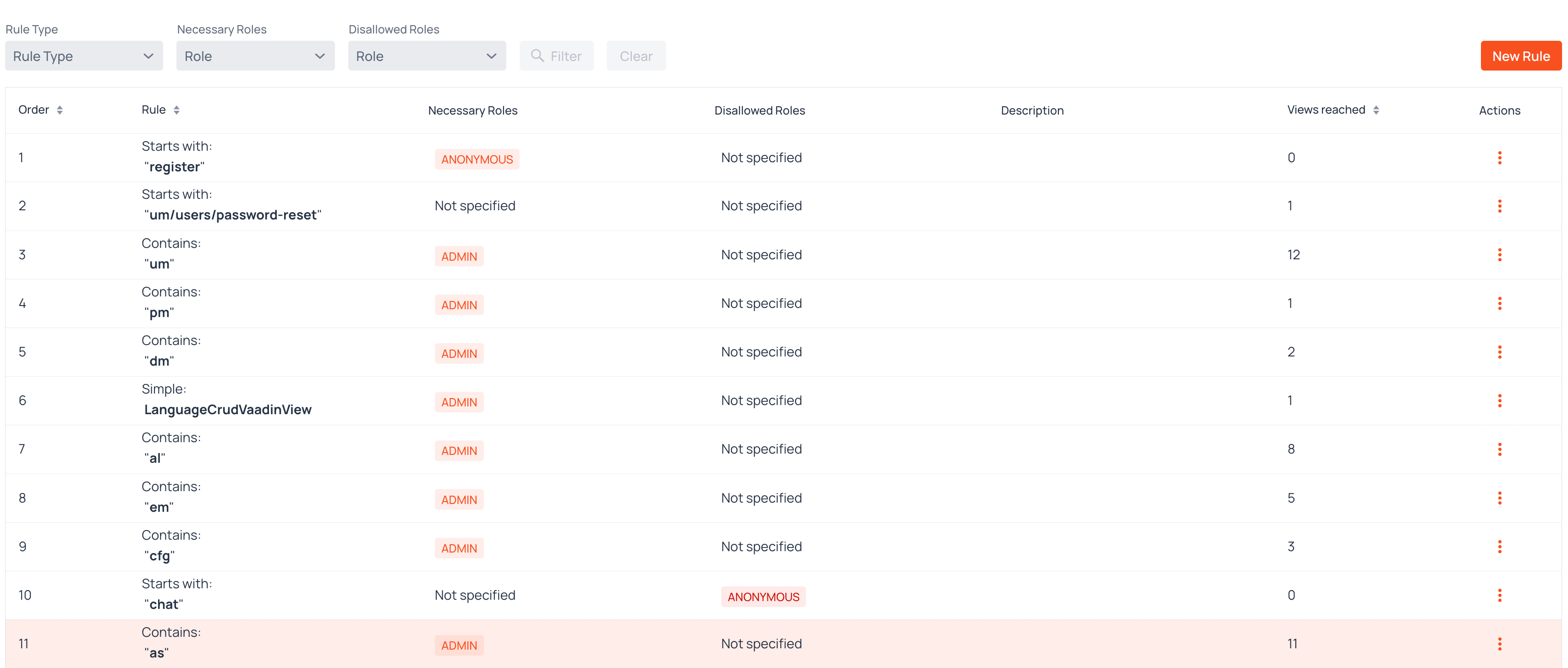Click the Views reached value 11

point(1292,644)
